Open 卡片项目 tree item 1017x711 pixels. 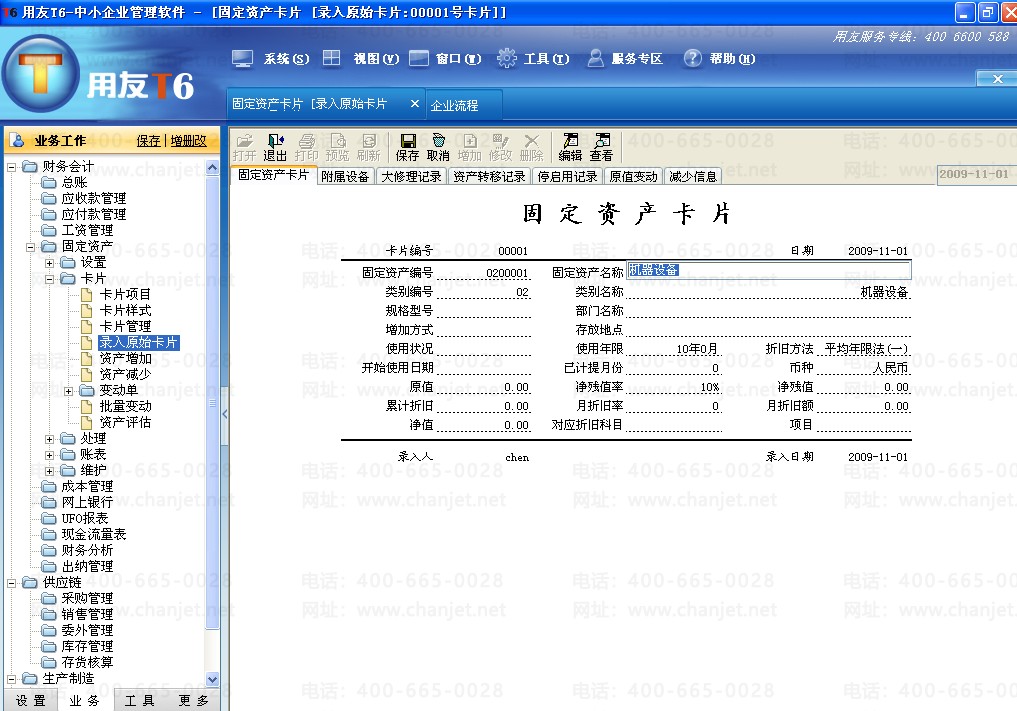pos(125,295)
